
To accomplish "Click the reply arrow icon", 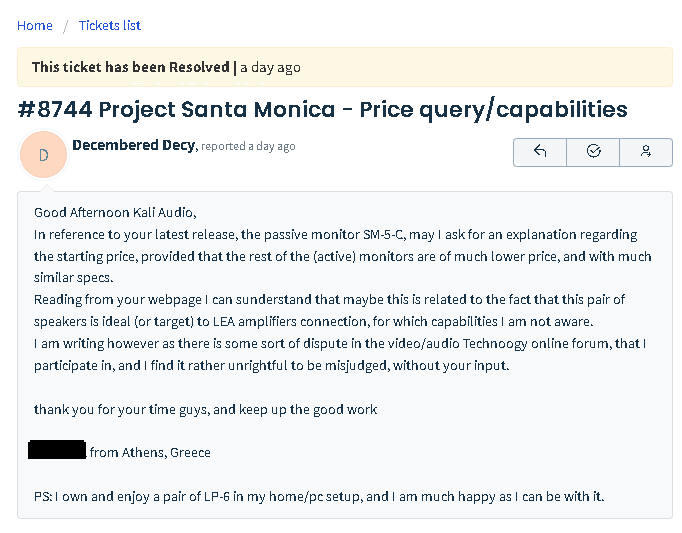I will (x=540, y=152).
